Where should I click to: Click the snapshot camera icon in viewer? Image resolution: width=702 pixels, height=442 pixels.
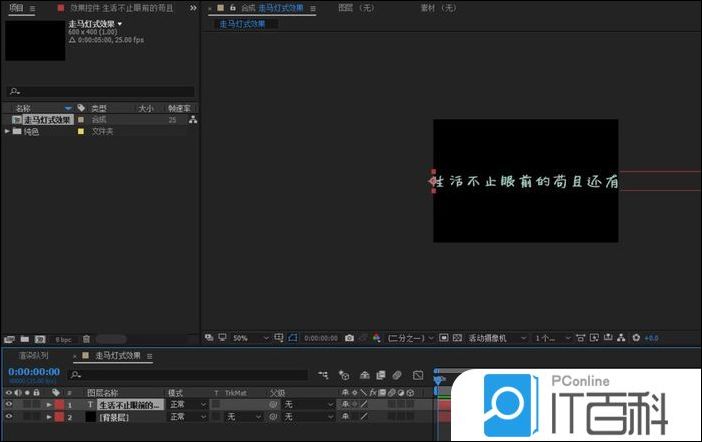(349, 338)
